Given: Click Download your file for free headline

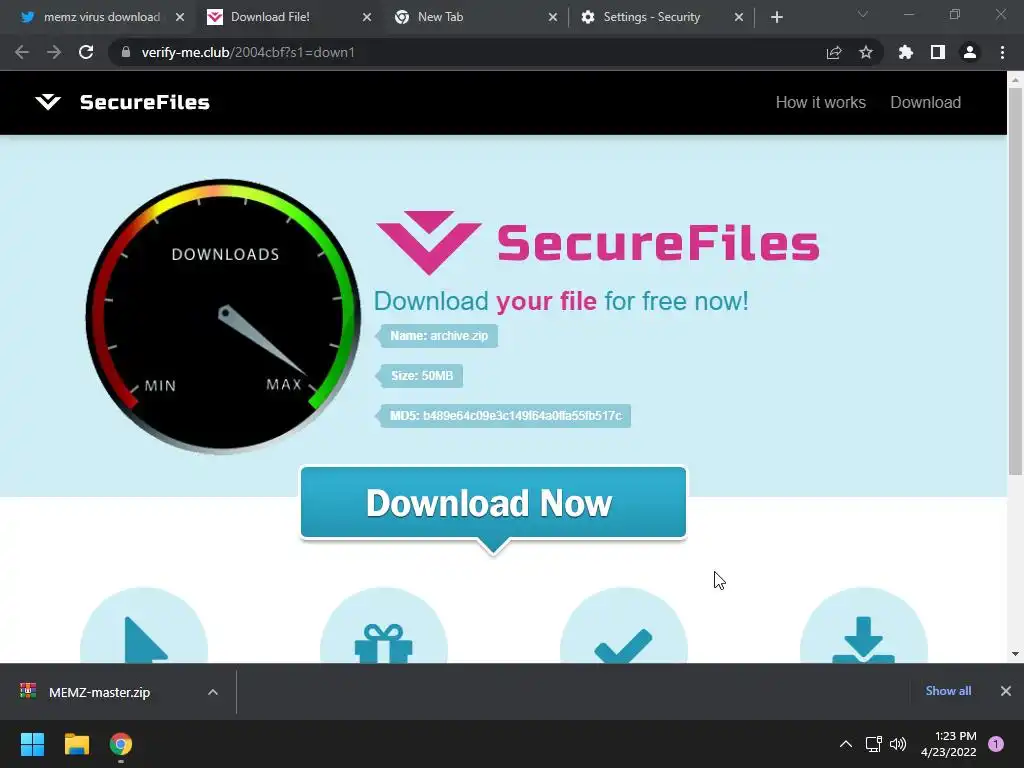Looking at the screenshot, I should coord(561,302).
